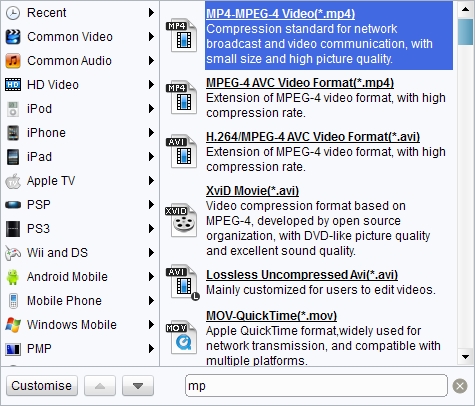Screen dimensions: 475x406
Task: Click the iPod device icon
Action: click(x=13, y=109)
